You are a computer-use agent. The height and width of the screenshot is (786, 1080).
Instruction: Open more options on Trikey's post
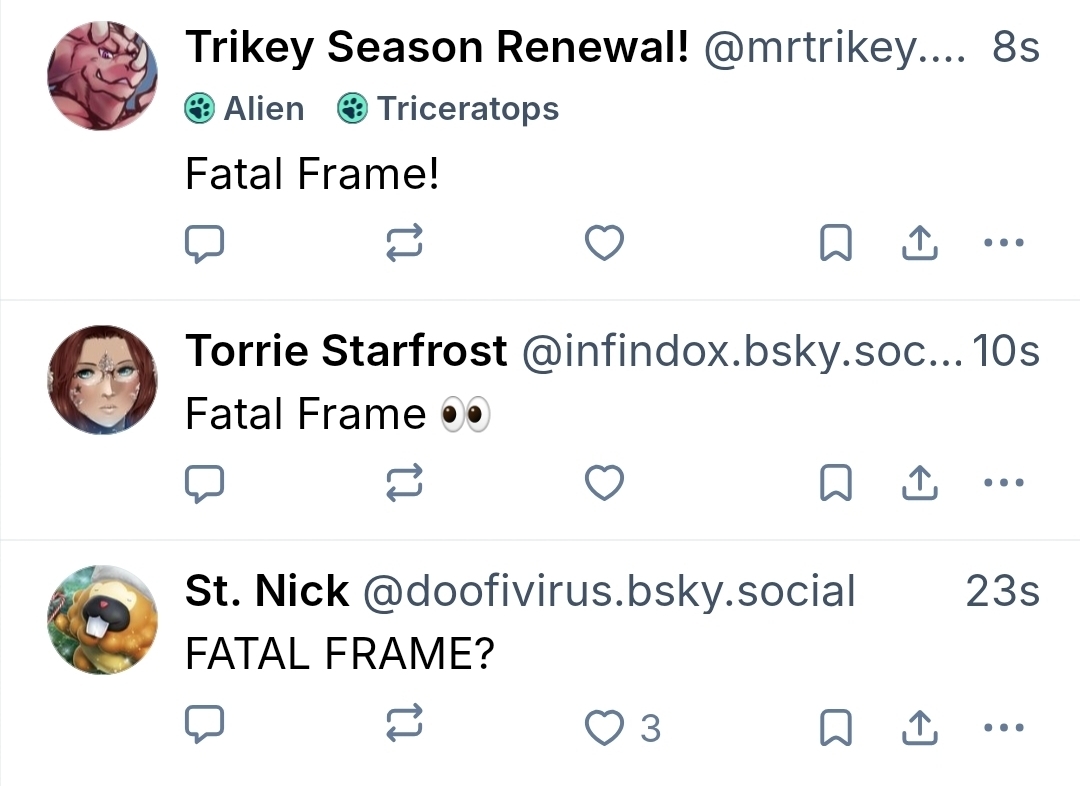pos(1004,243)
